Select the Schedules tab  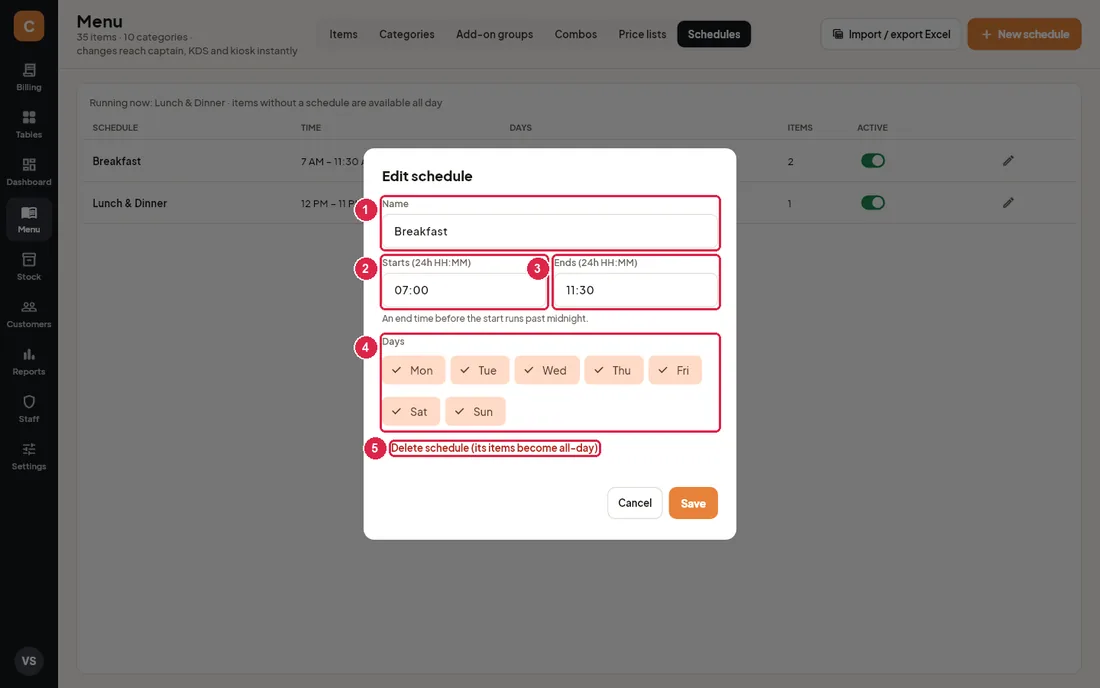[x=714, y=34]
